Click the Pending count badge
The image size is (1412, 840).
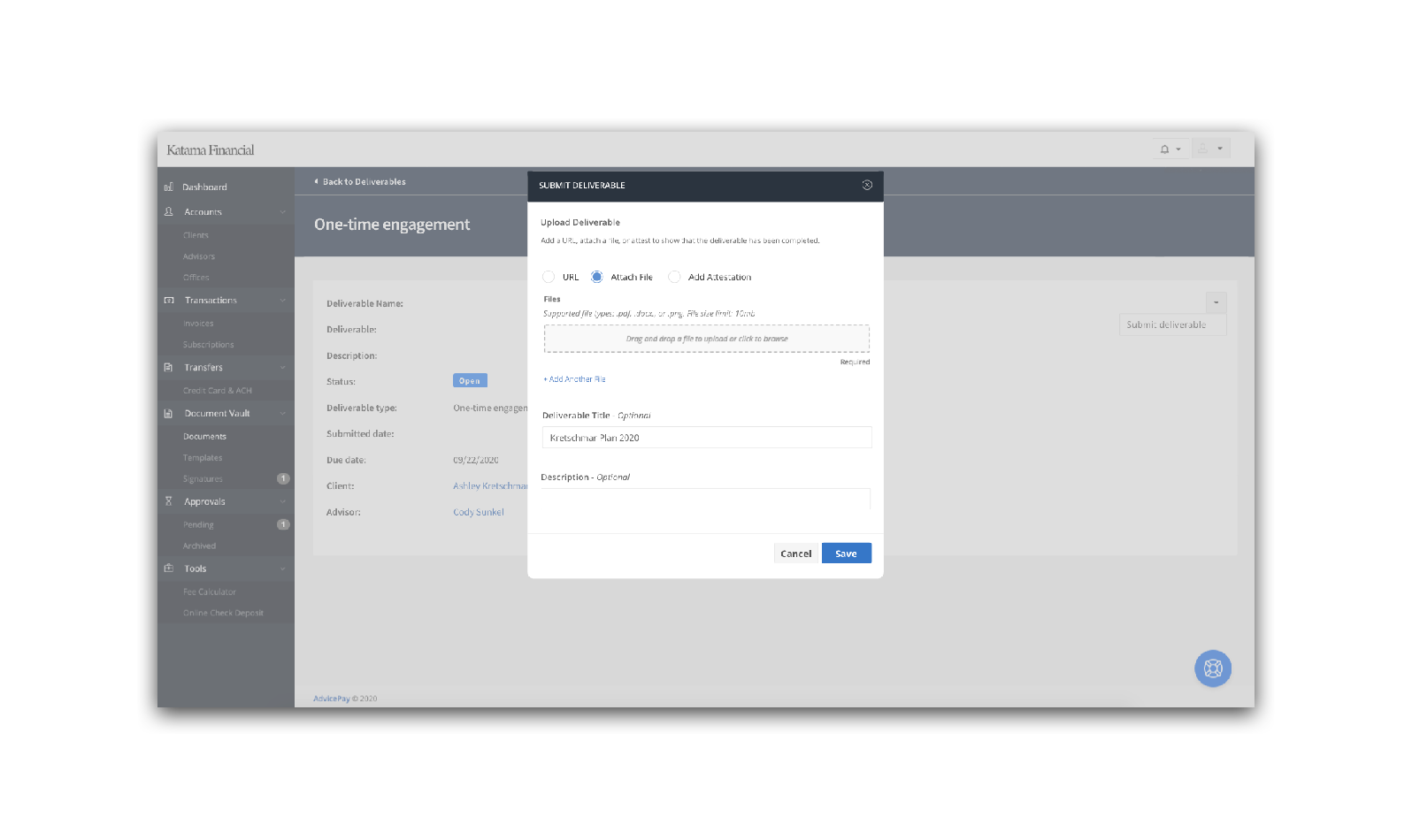[x=283, y=524]
